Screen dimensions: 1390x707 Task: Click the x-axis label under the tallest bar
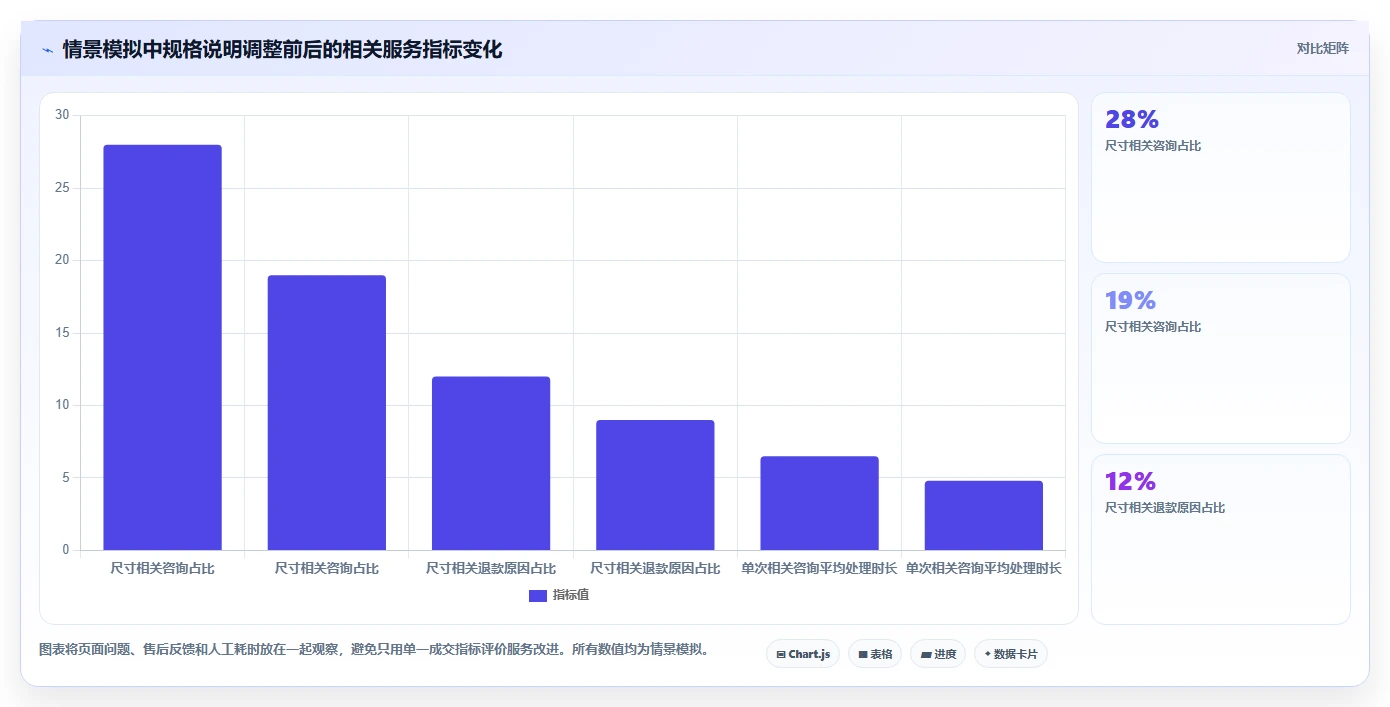click(163, 568)
